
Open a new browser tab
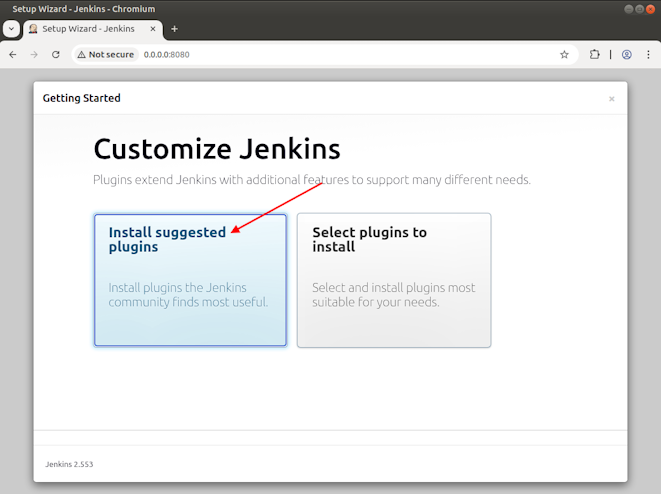(174, 29)
